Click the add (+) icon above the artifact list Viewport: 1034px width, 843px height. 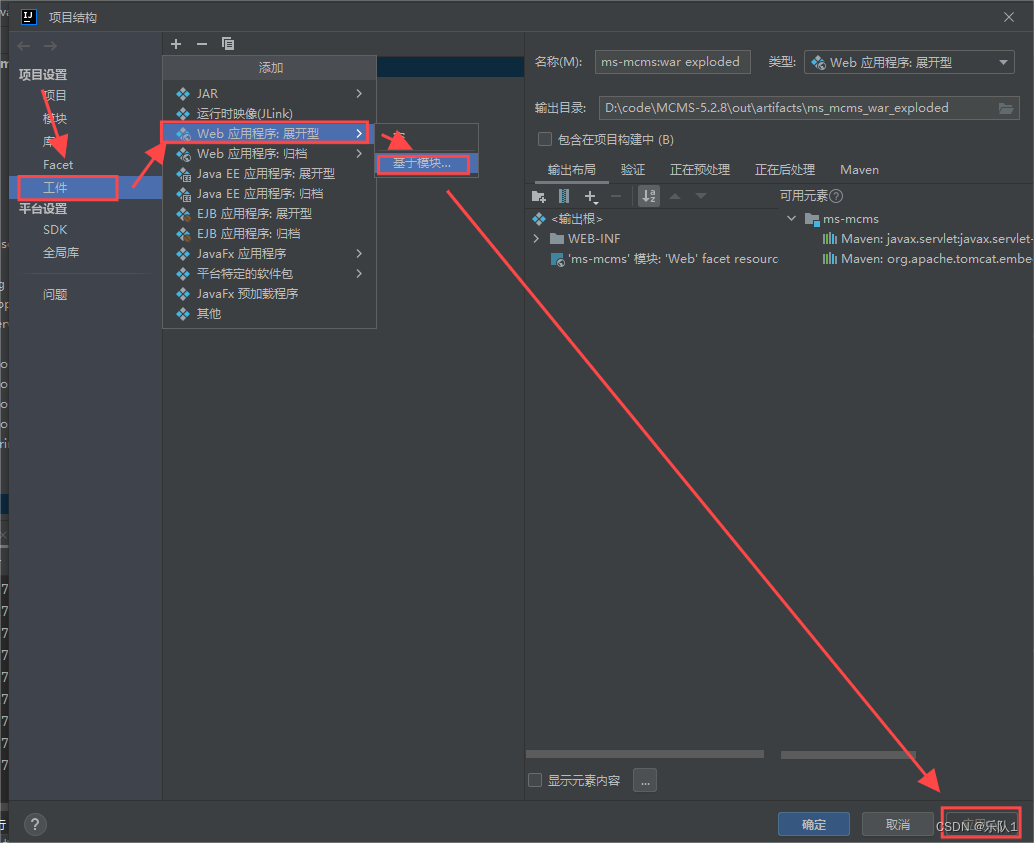(176, 43)
